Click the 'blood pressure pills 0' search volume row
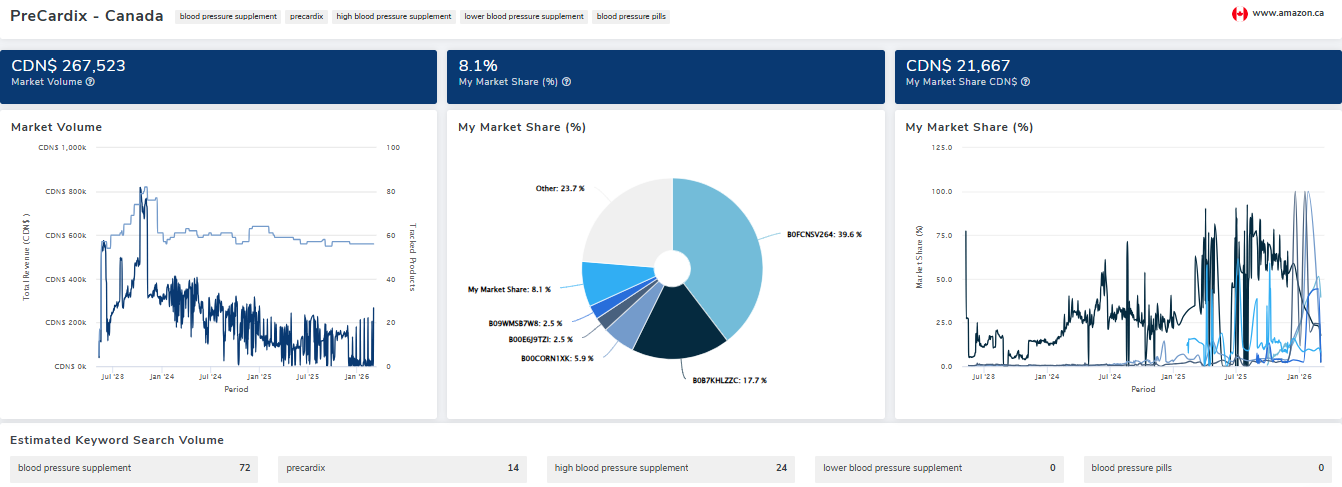Viewport: 1342px width, 487px height. pos(1208,468)
